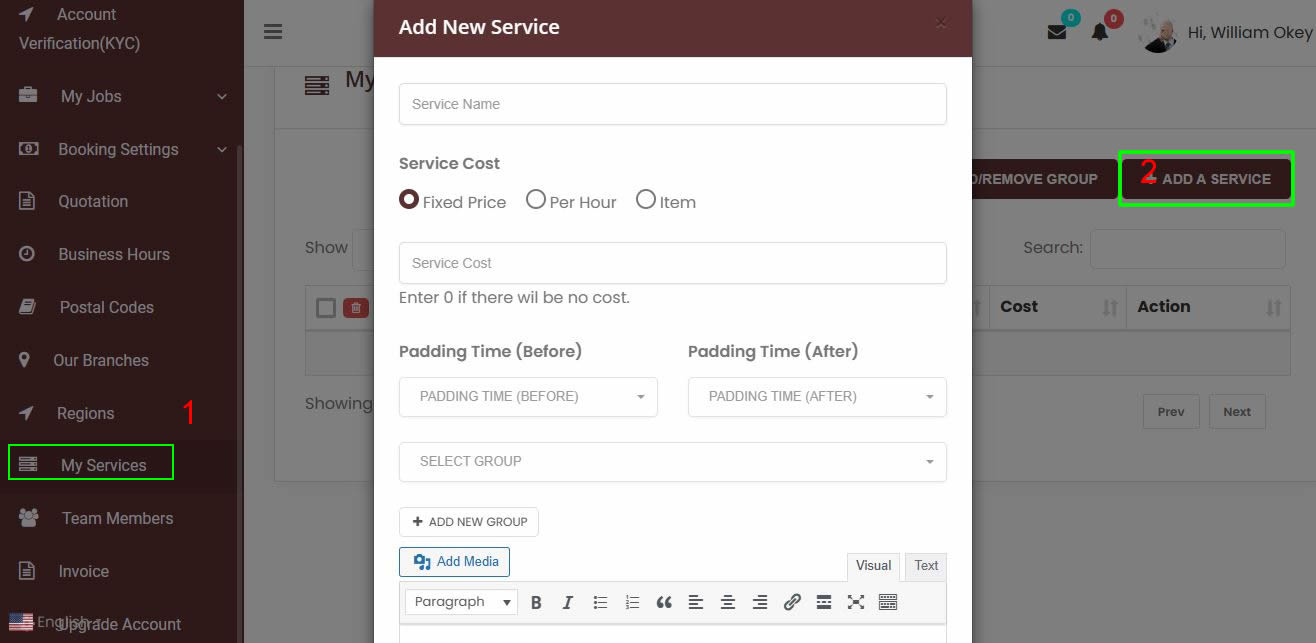Add a blockquote in the editor toolbar
Image resolution: width=1316 pixels, height=643 pixels.
(663, 601)
